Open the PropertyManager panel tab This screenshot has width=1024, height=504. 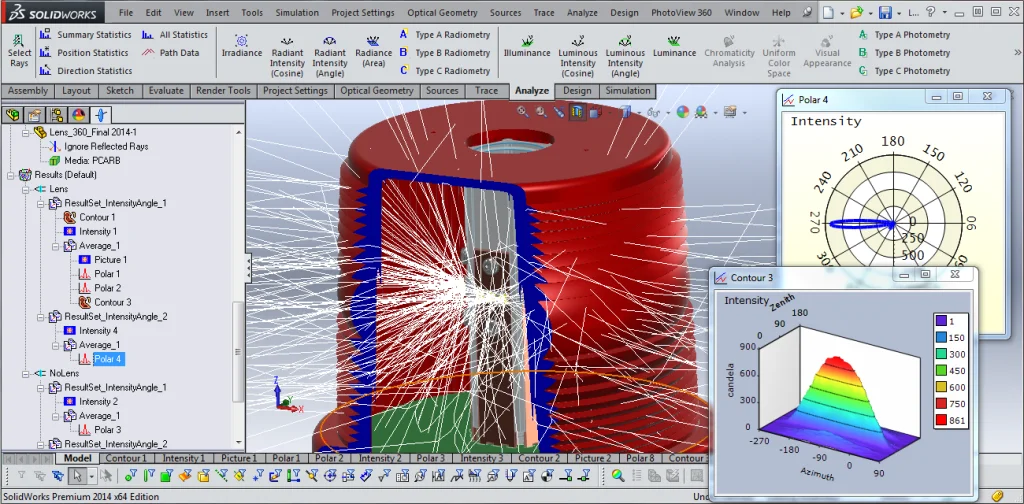(x=35, y=116)
